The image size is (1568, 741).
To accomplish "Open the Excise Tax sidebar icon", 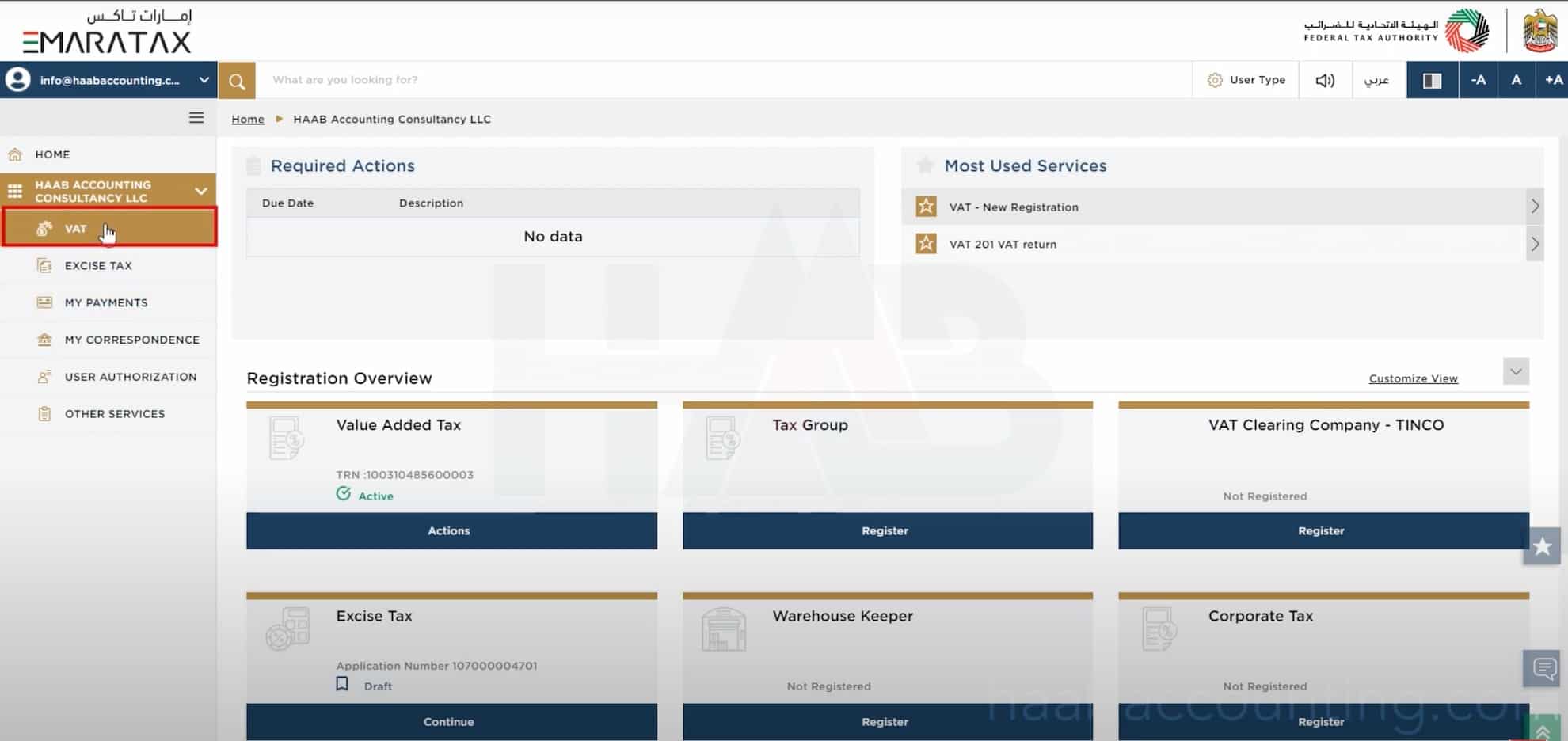I will pyautogui.click(x=44, y=265).
